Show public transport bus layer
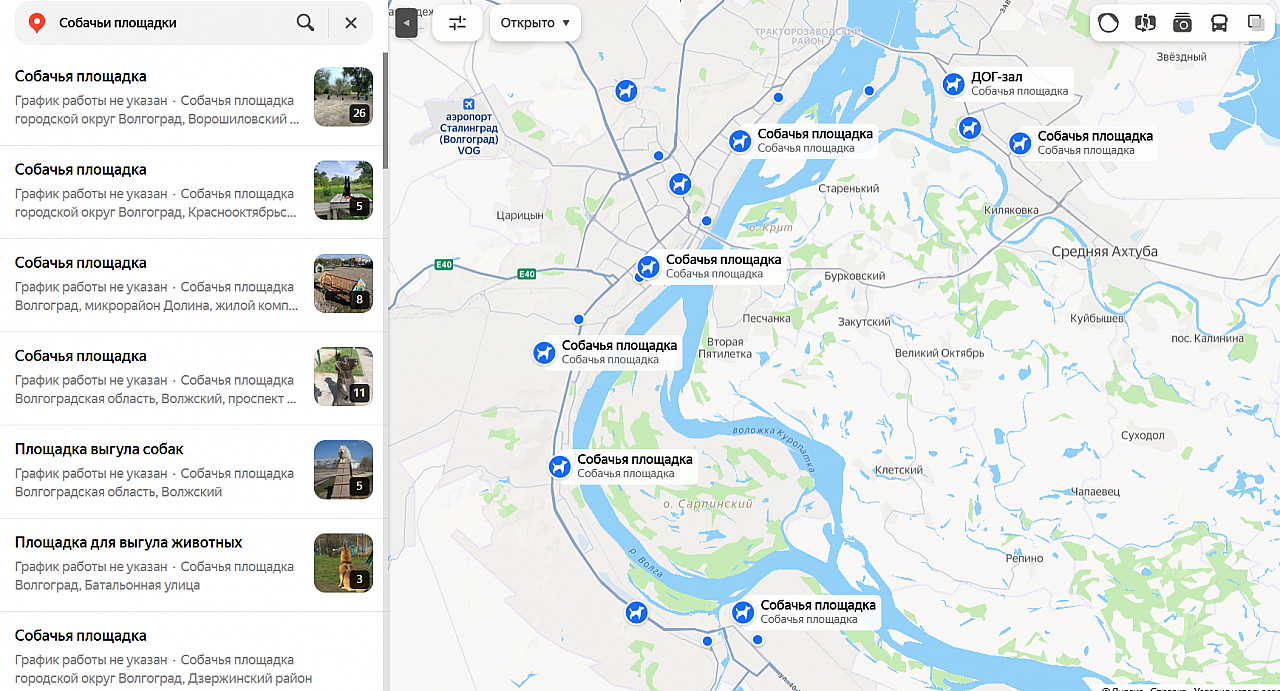This screenshot has width=1280, height=691. [1219, 23]
